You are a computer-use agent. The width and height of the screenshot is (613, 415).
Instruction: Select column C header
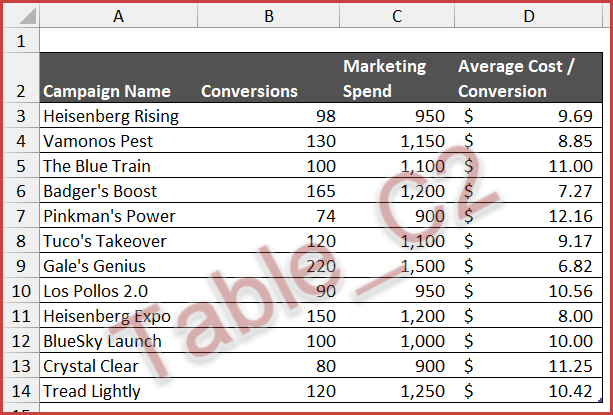(x=396, y=16)
